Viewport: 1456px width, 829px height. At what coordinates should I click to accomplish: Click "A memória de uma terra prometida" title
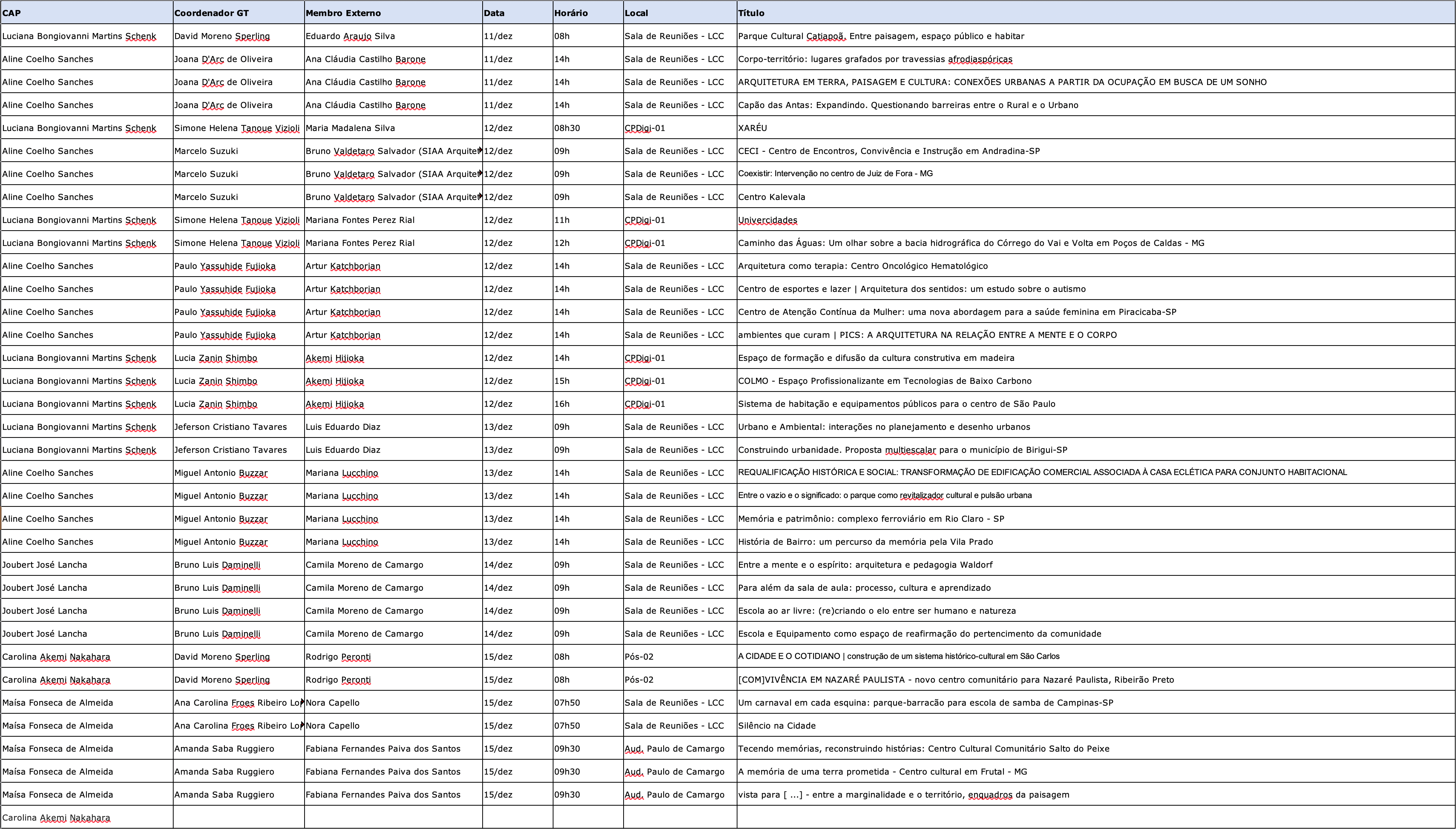(1096, 772)
